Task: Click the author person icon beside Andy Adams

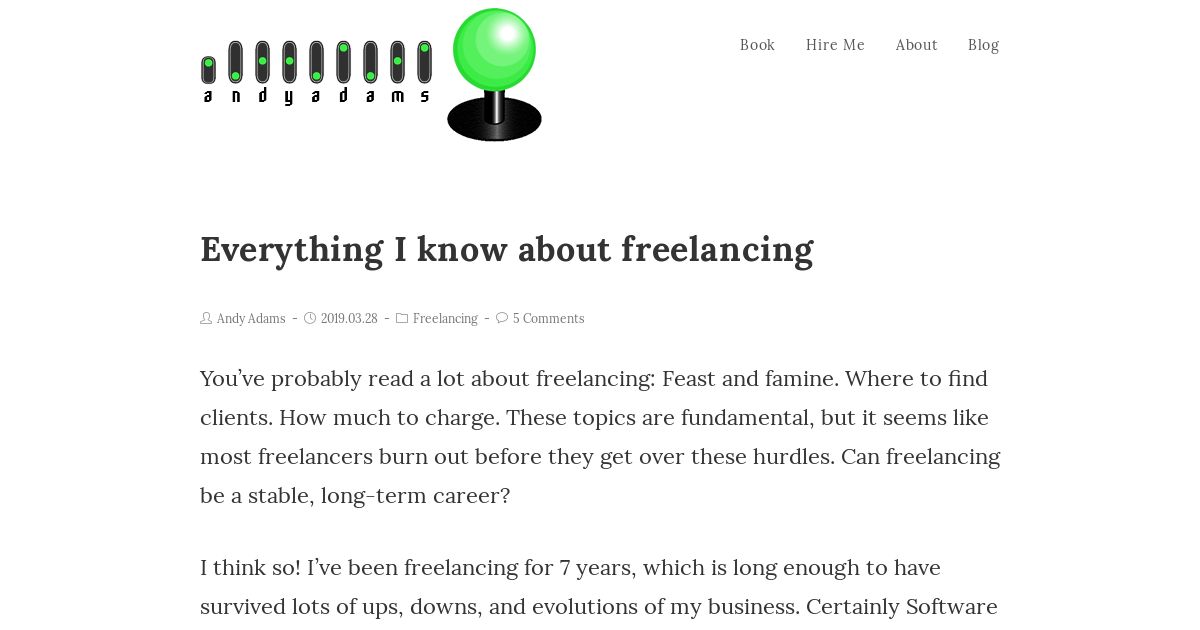Action: 206,318
